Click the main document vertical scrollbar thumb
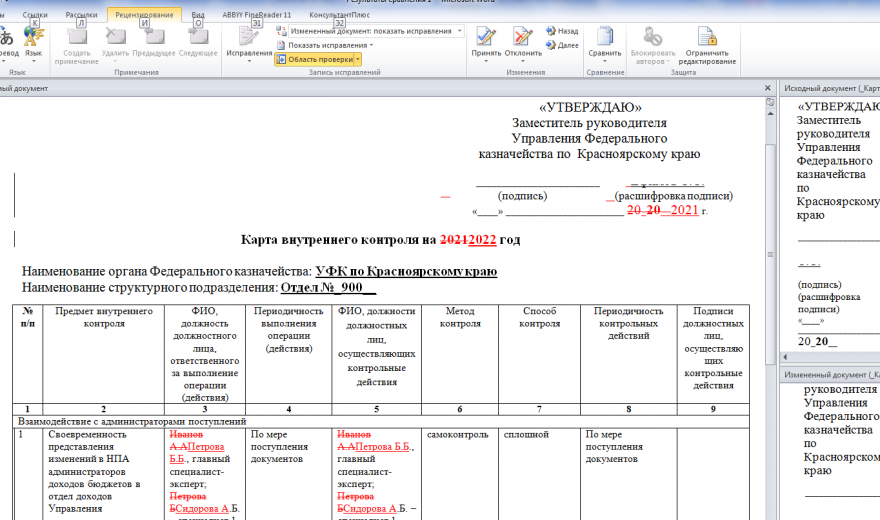The width and height of the screenshot is (880, 520). 771,254
